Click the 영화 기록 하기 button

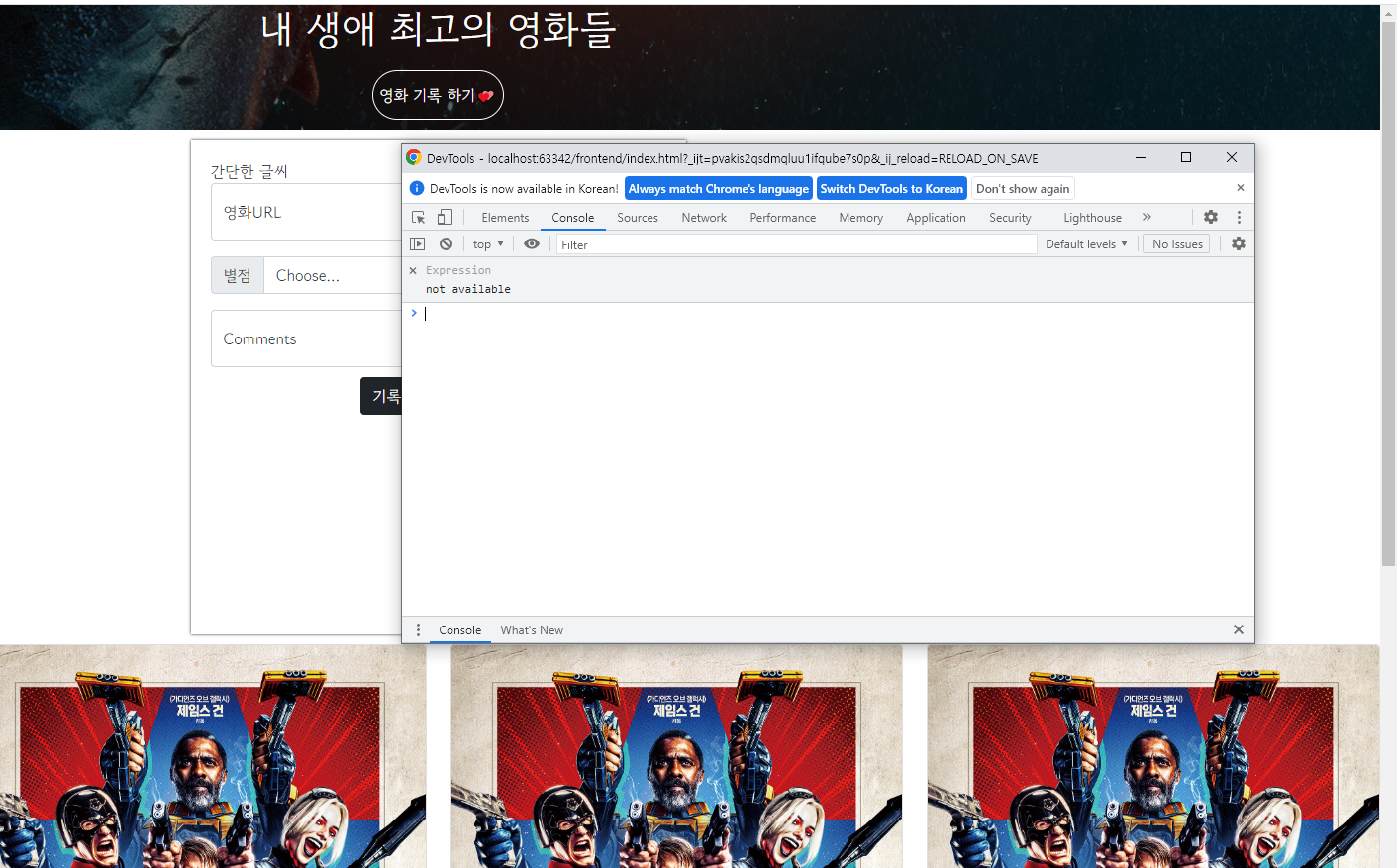click(x=438, y=95)
